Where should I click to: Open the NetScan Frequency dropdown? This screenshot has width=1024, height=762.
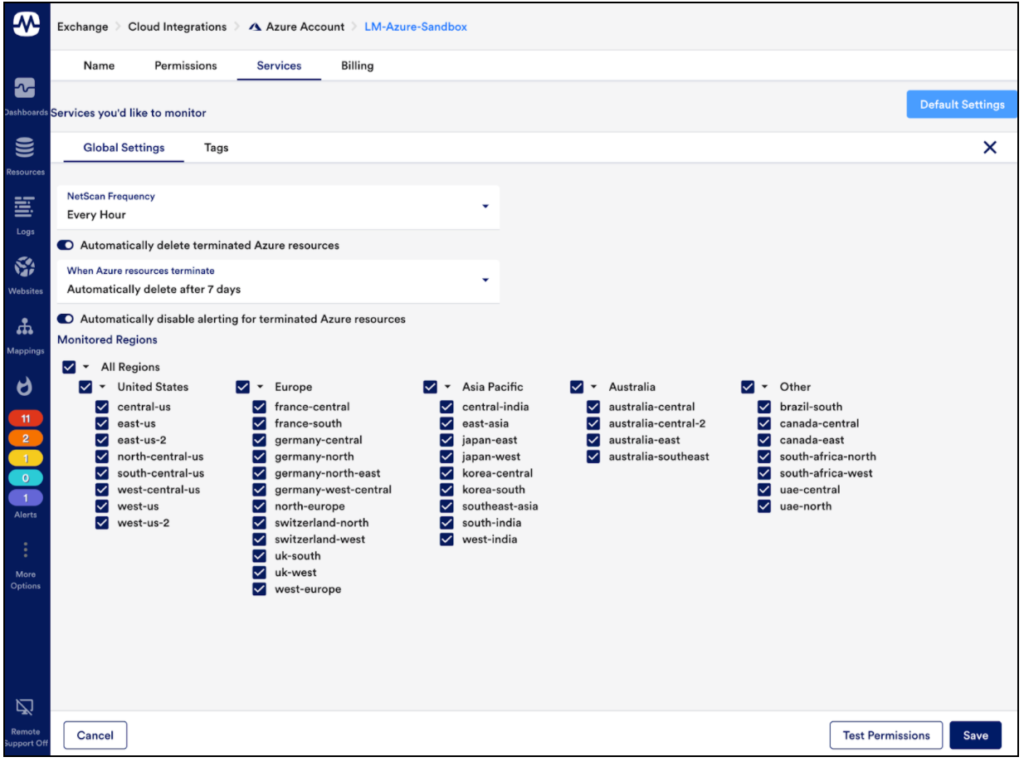[278, 207]
